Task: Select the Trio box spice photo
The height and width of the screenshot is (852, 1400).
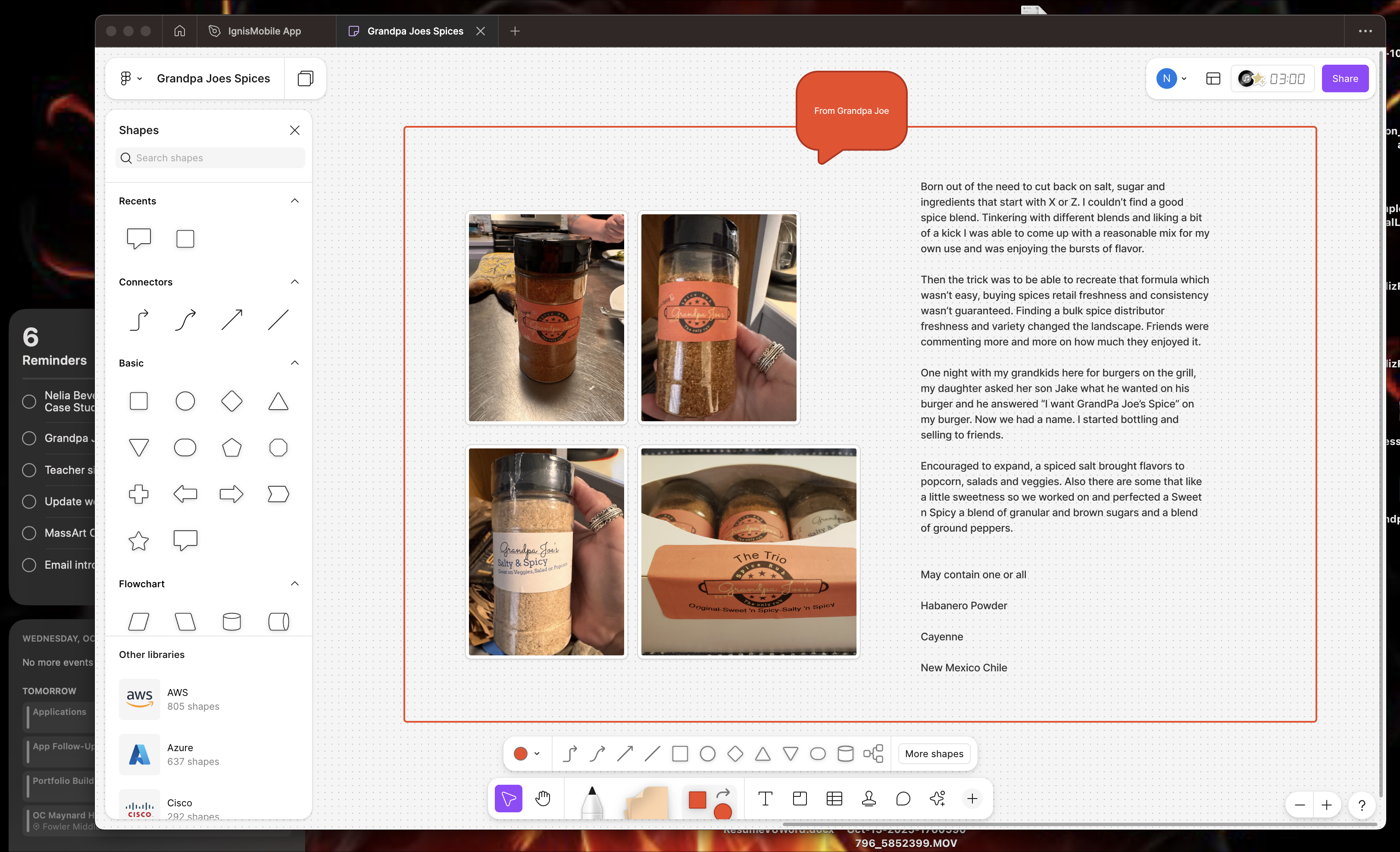Action: (x=748, y=552)
